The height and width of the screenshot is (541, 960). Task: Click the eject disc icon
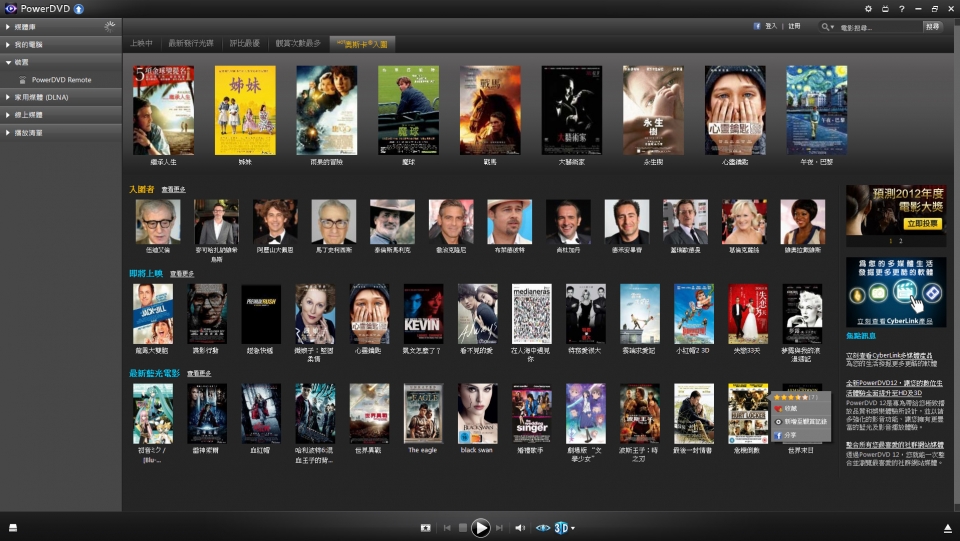(x=947, y=528)
